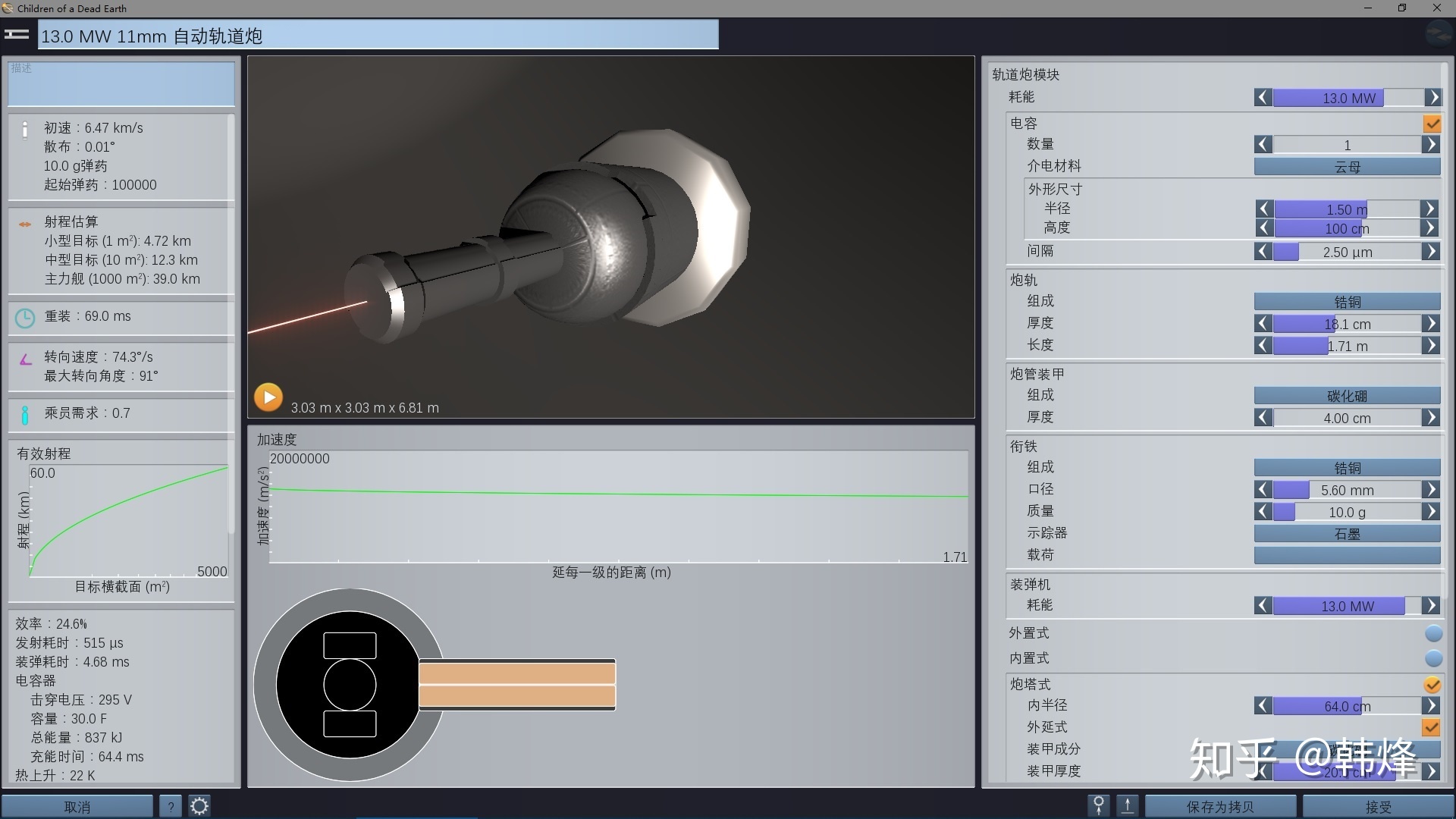Viewport: 1456px width, 819px height.
Task: Select the 外置式 radio option
Action: pos(1433,634)
